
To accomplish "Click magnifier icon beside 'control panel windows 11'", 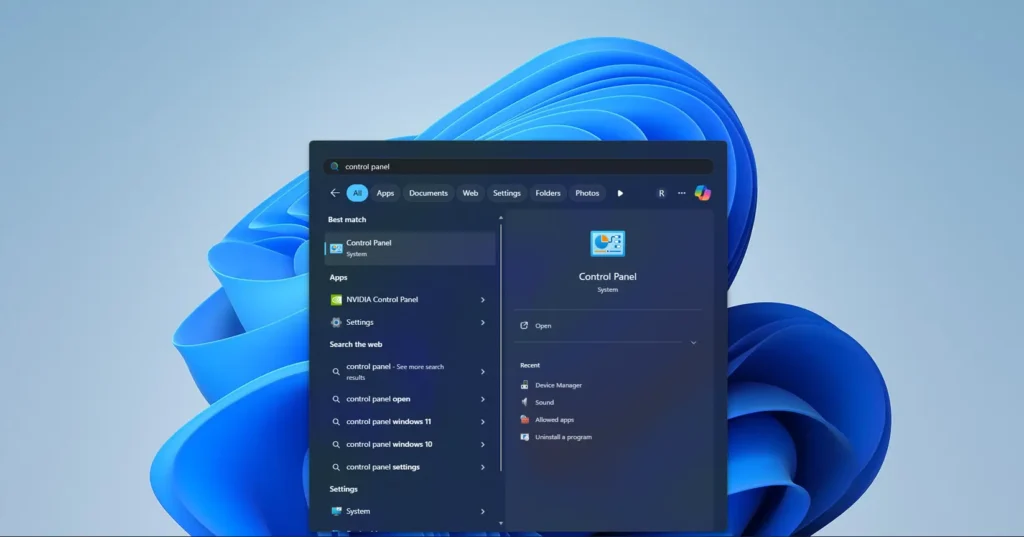I will (336, 422).
